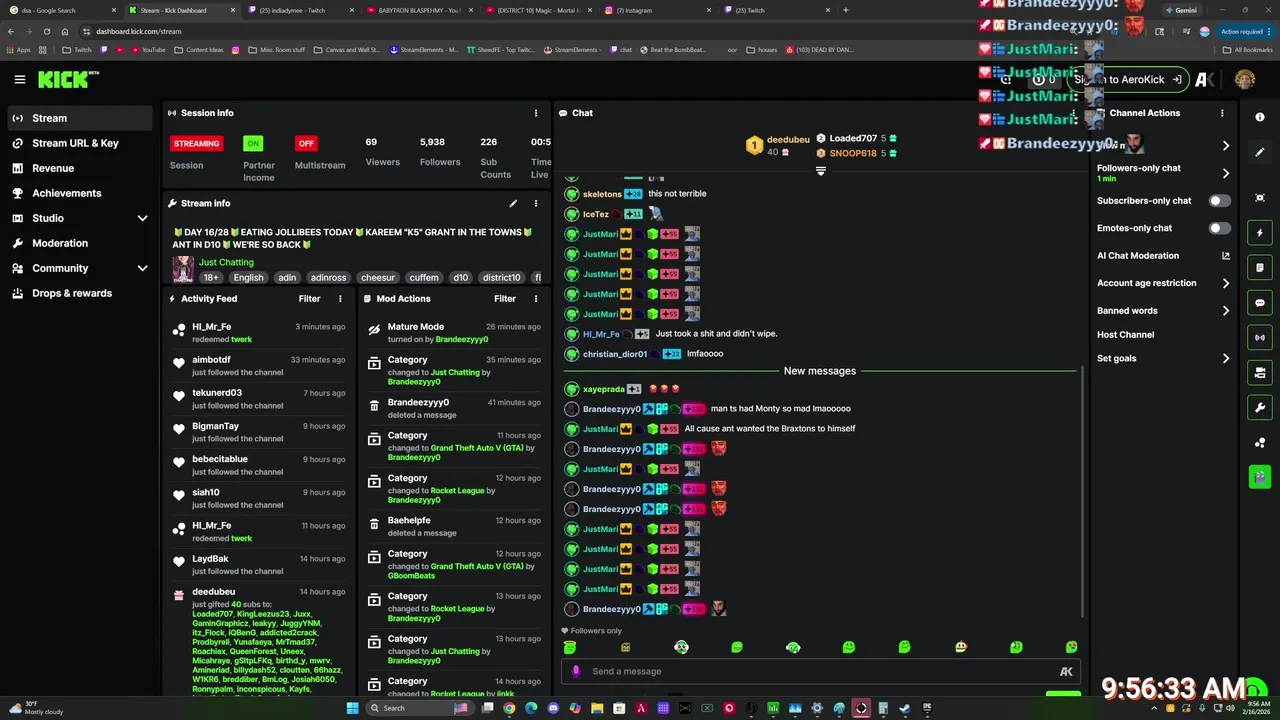Viewport: 1280px width, 720px height.
Task: Click the microphone icon in the message box
Action: [576, 671]
